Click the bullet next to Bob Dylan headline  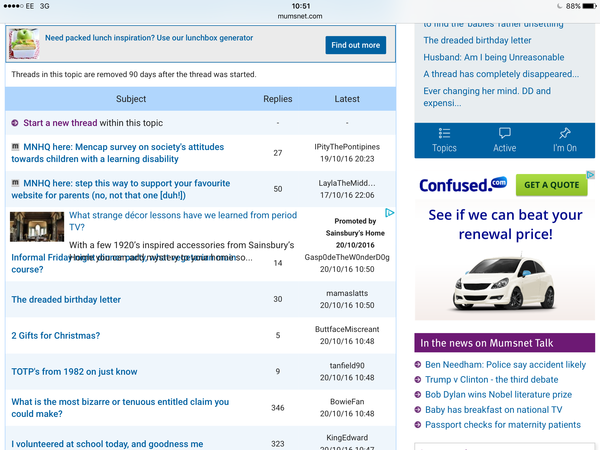[418, 395]
